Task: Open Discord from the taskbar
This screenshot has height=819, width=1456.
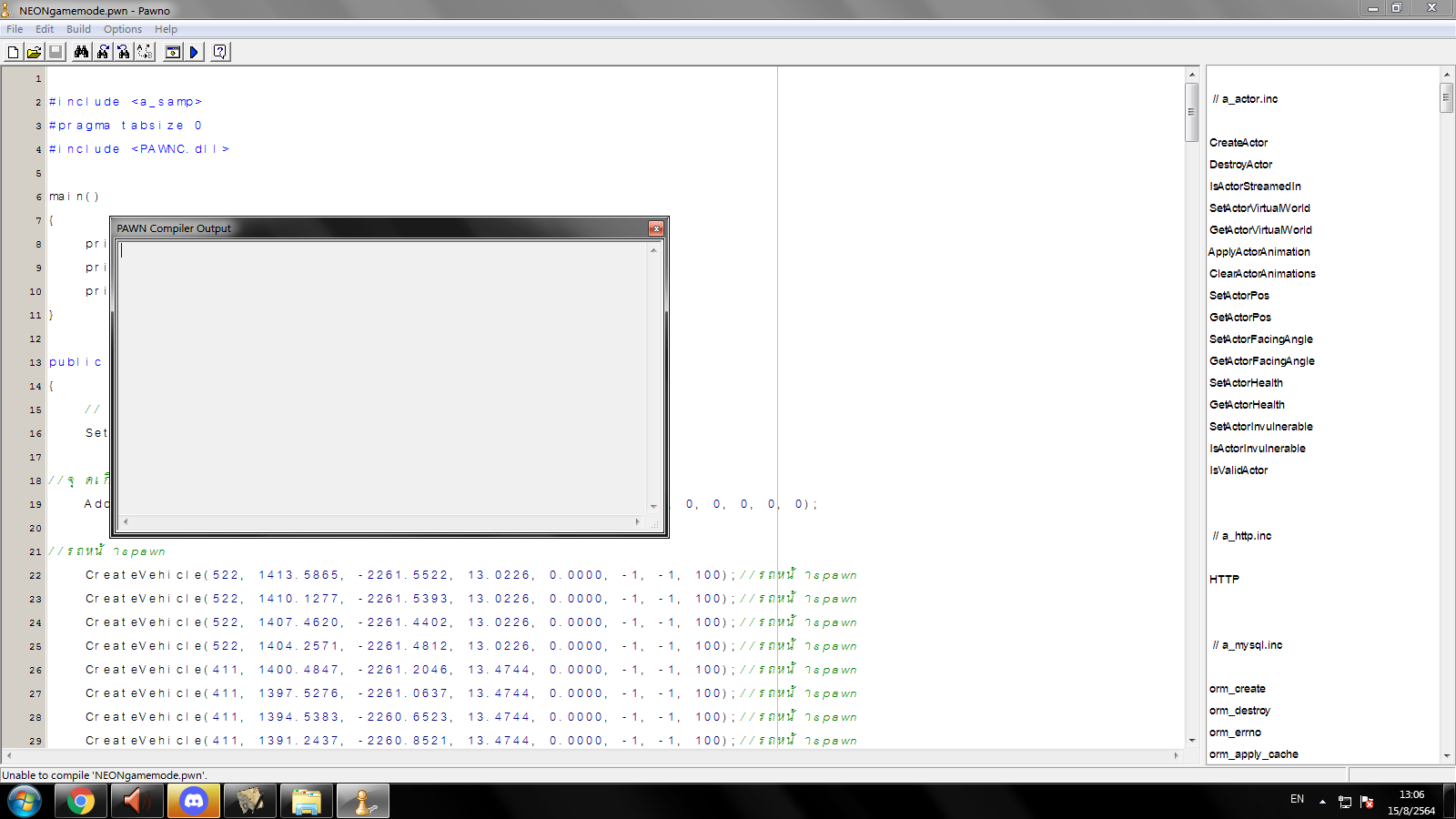Action: point(193,802)
